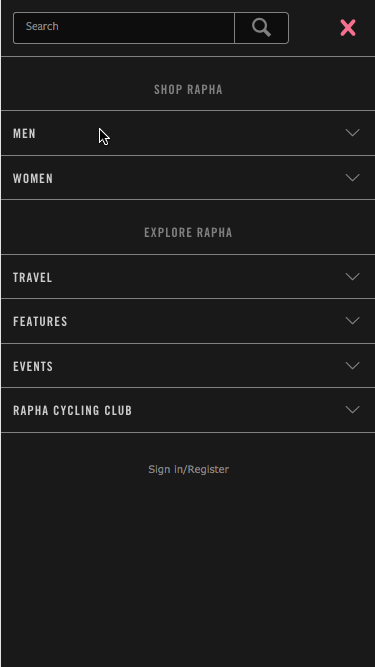Expand the TRAVEL section chevron
The height and width of the screenshot is (667, 375).
point(352,276)
